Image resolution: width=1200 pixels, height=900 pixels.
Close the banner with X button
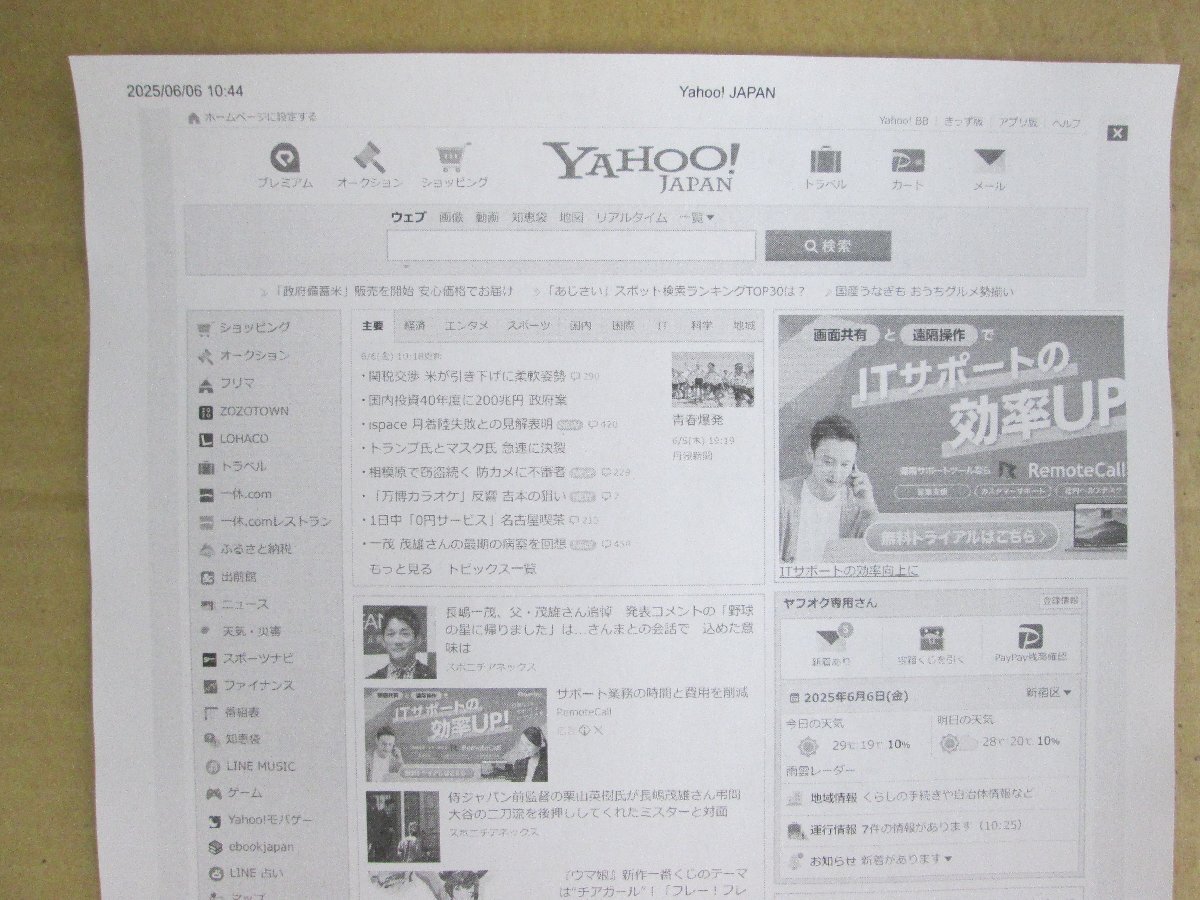[1118, 133]
